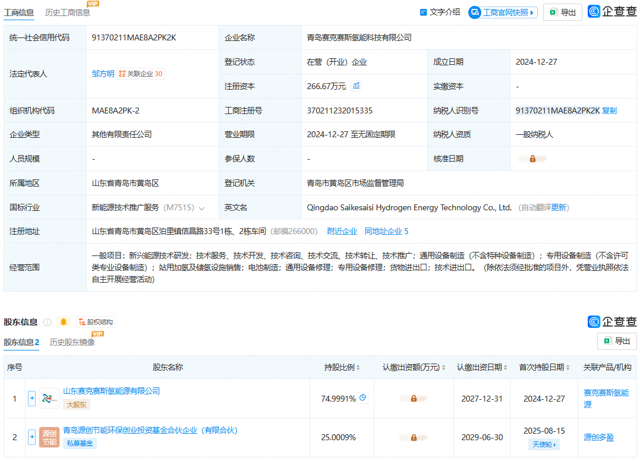The image size is (640, 461).
Task: Select 其他有限责任公司 company type
Action: [x=122, y=134]
